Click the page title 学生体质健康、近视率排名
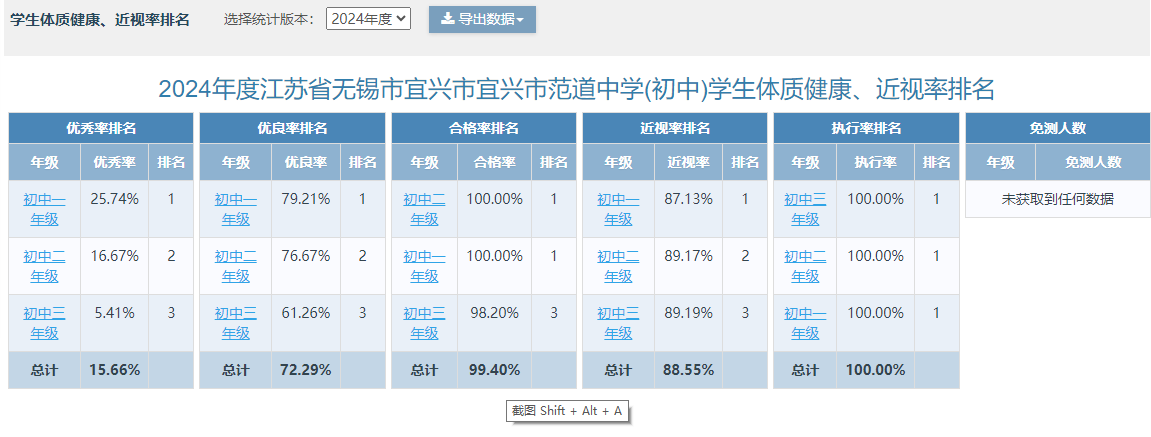The image size is (1151, 437). [x=100, y=20]
